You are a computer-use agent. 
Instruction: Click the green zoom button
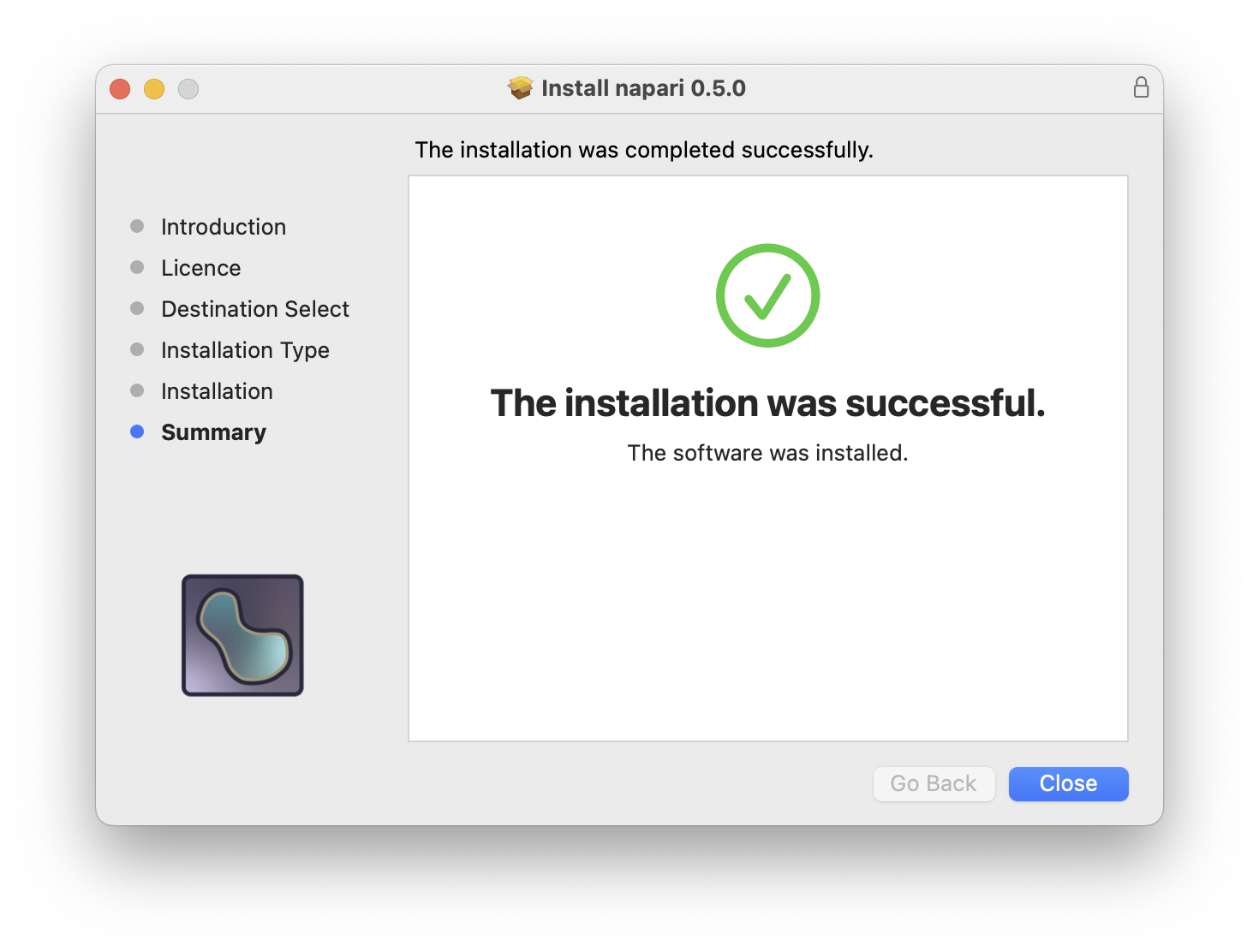[188, 88]
